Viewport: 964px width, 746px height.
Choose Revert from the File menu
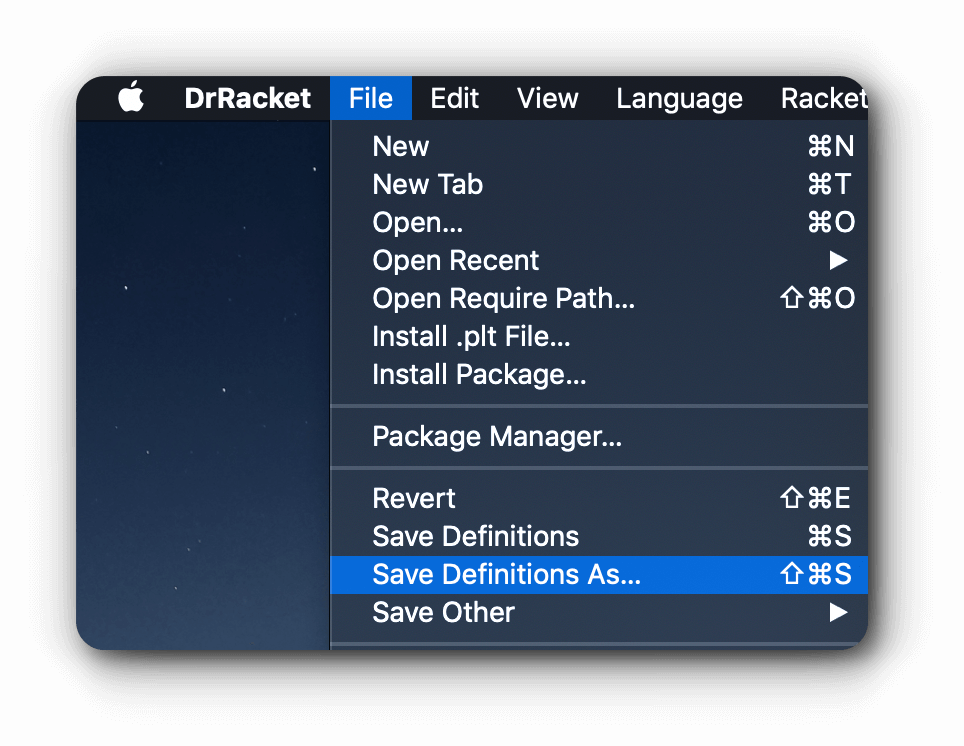tap(599, 498)
